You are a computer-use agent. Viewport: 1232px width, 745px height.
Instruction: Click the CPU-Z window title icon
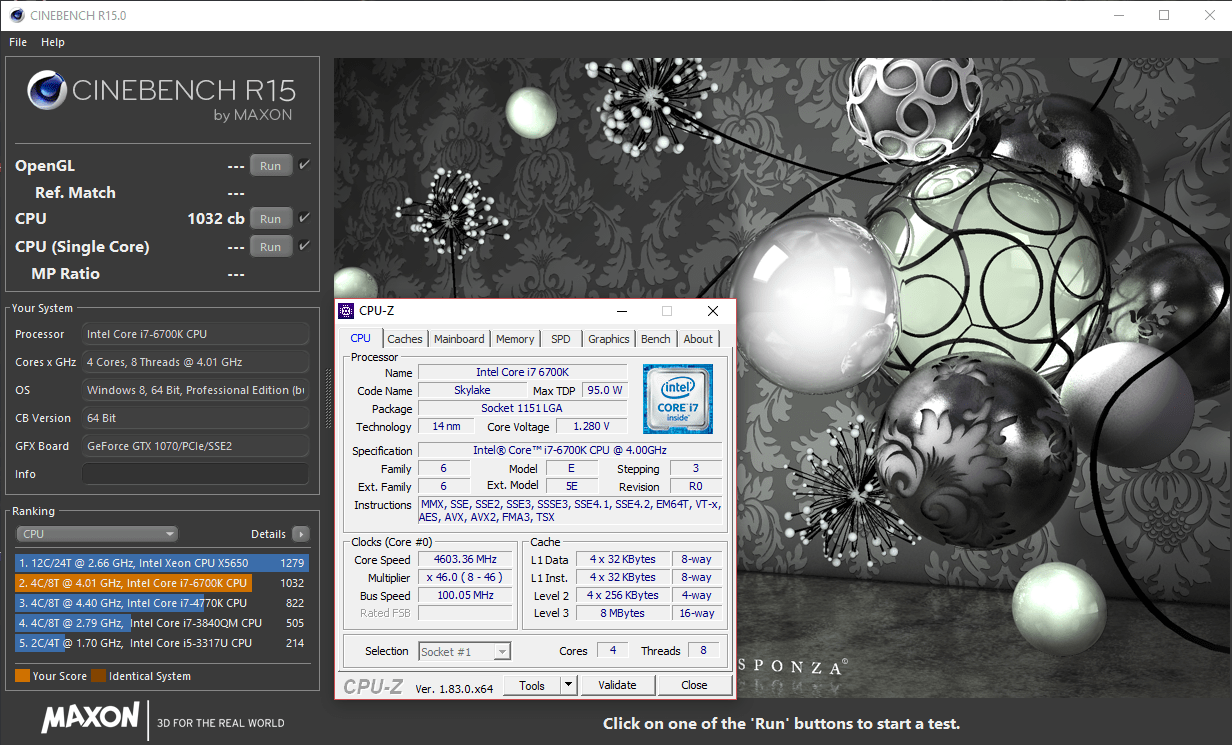(x=346, y=311)
